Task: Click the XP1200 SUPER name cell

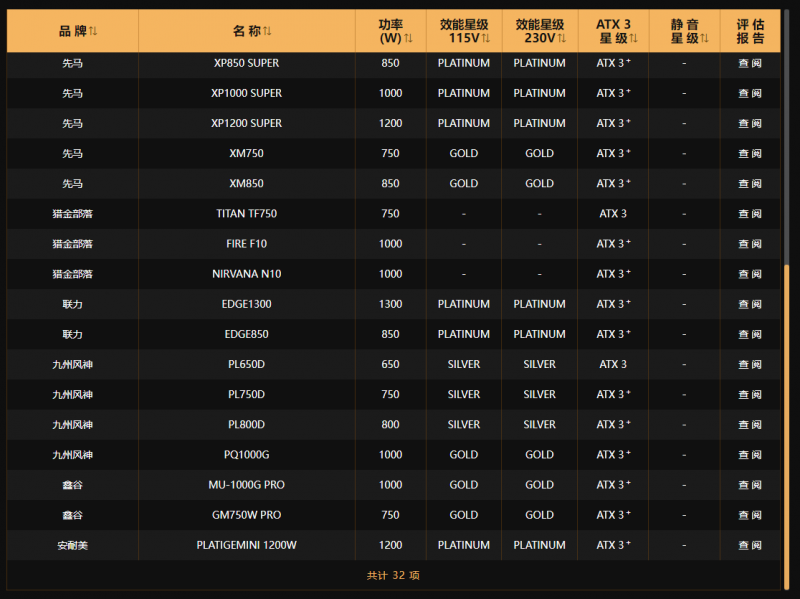Action: coord(246,123)
